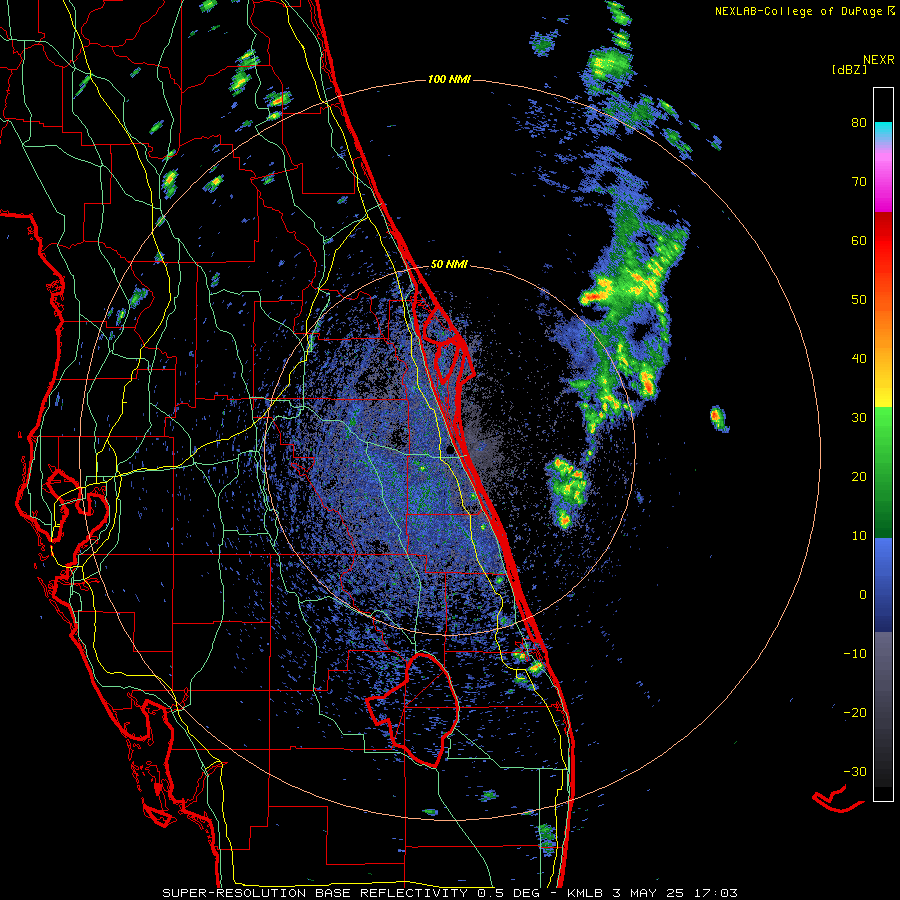Image resolution: width=900 pixels, height=900 pixels.
Task: Click the 0 value on dBZ scale
Action: click(863, 595)
